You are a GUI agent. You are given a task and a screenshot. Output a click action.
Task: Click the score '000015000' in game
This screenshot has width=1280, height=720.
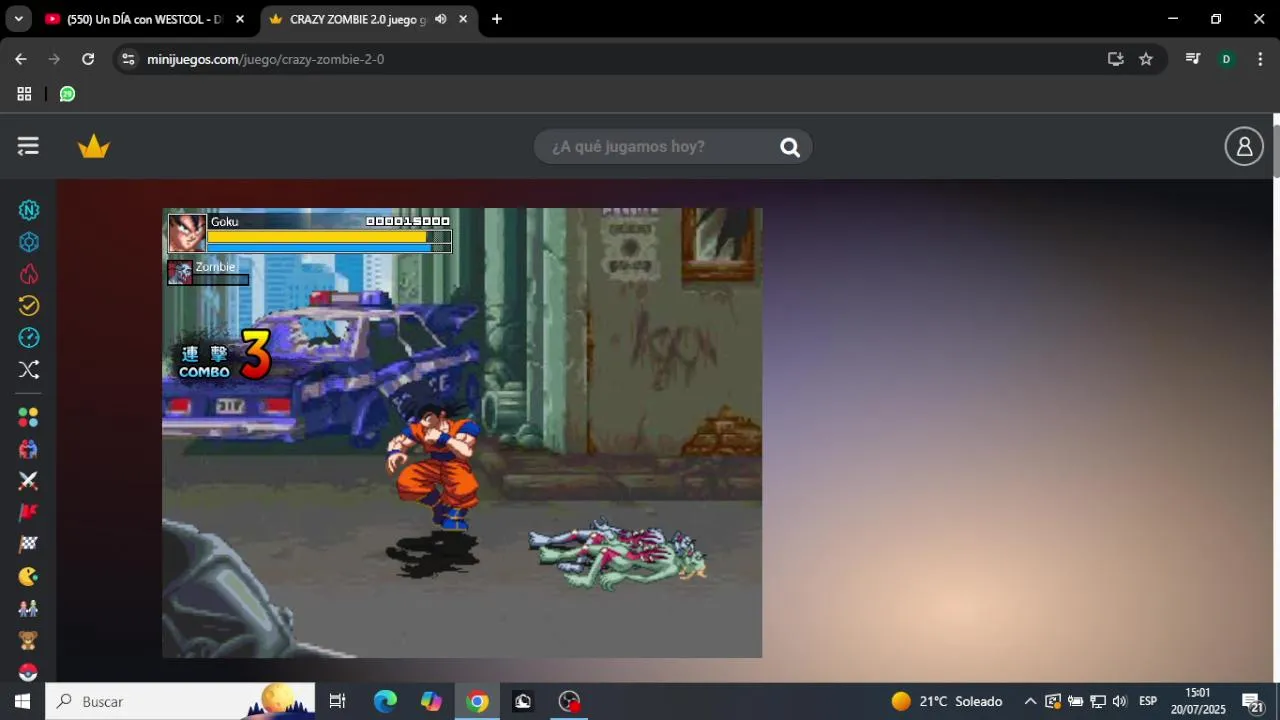click(x=408, y=221)
